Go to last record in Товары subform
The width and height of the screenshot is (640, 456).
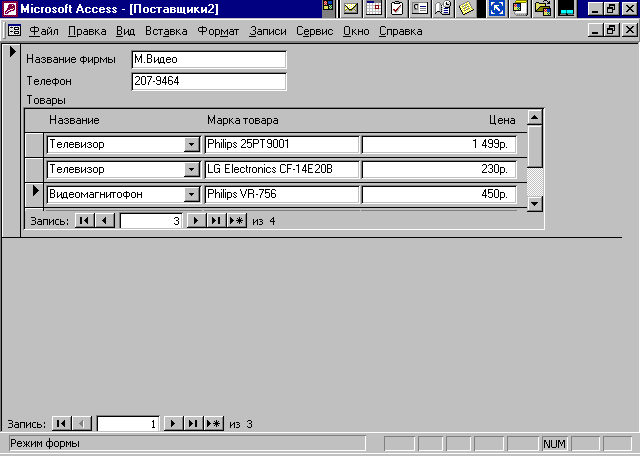216,221
